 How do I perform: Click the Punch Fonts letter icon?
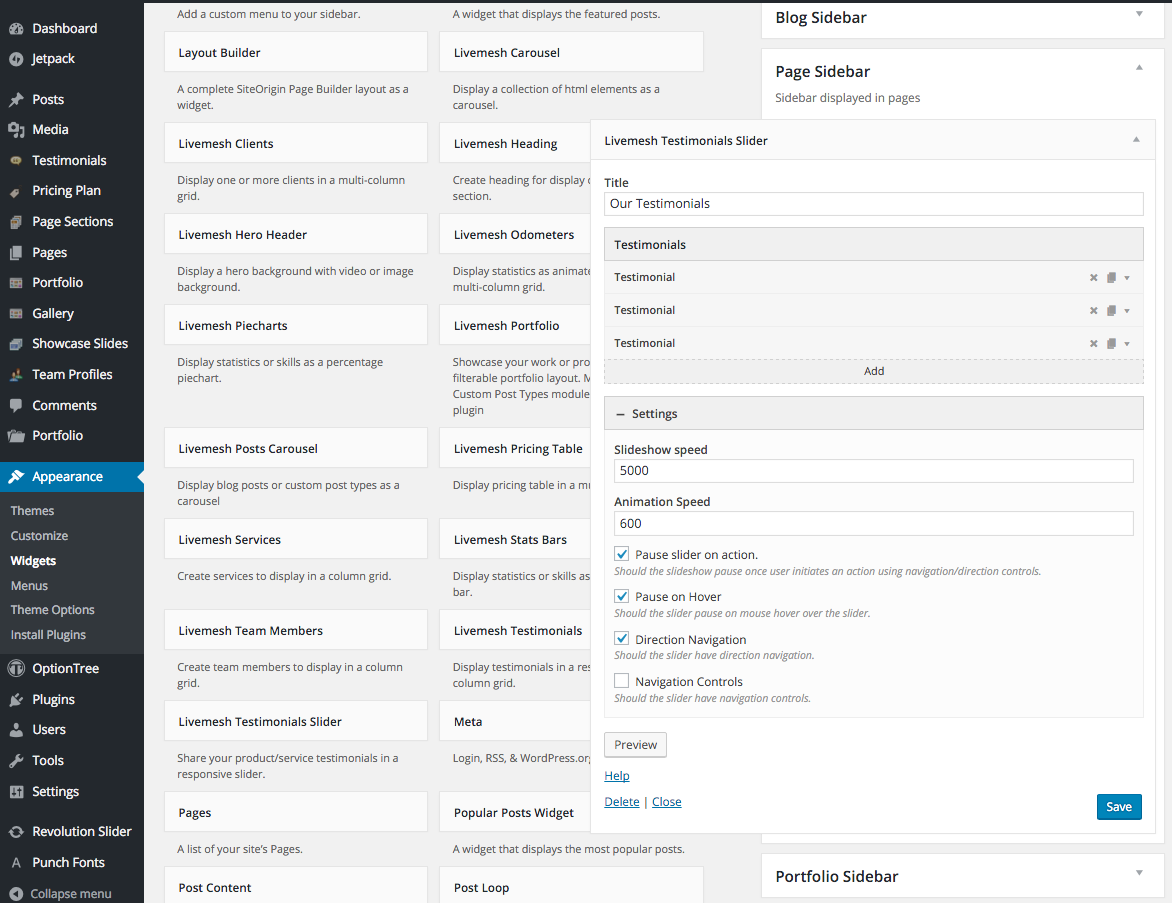pyautogui.click(x=16, y=863)
